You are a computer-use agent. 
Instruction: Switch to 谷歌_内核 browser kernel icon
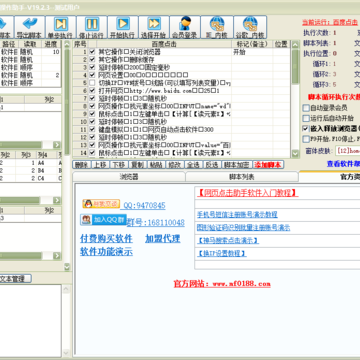click(250, 27)
